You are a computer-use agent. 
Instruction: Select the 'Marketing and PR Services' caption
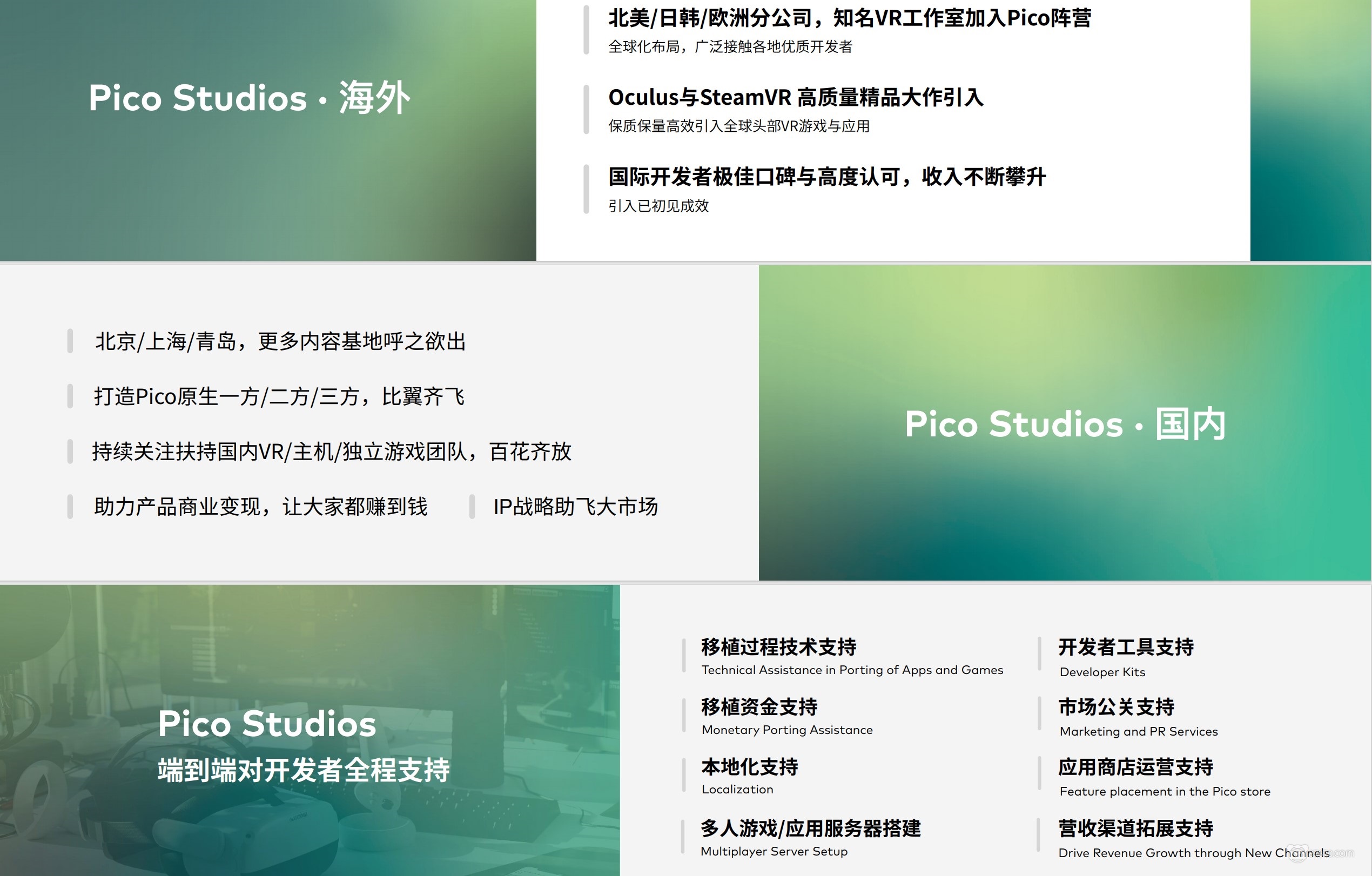(x=1139, y=731)
